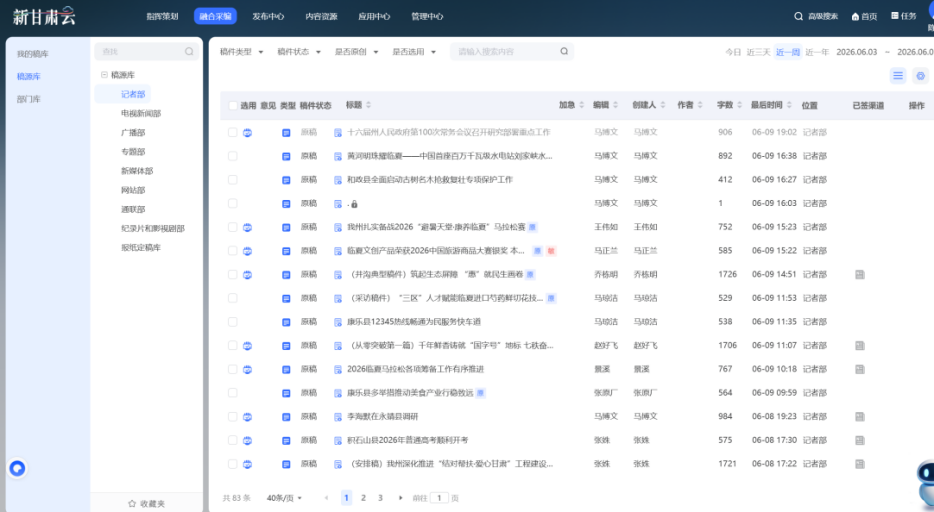Check the box for the 06-09 11:53 row
Screen dimensions: 934x512
[x=232, y=298]
